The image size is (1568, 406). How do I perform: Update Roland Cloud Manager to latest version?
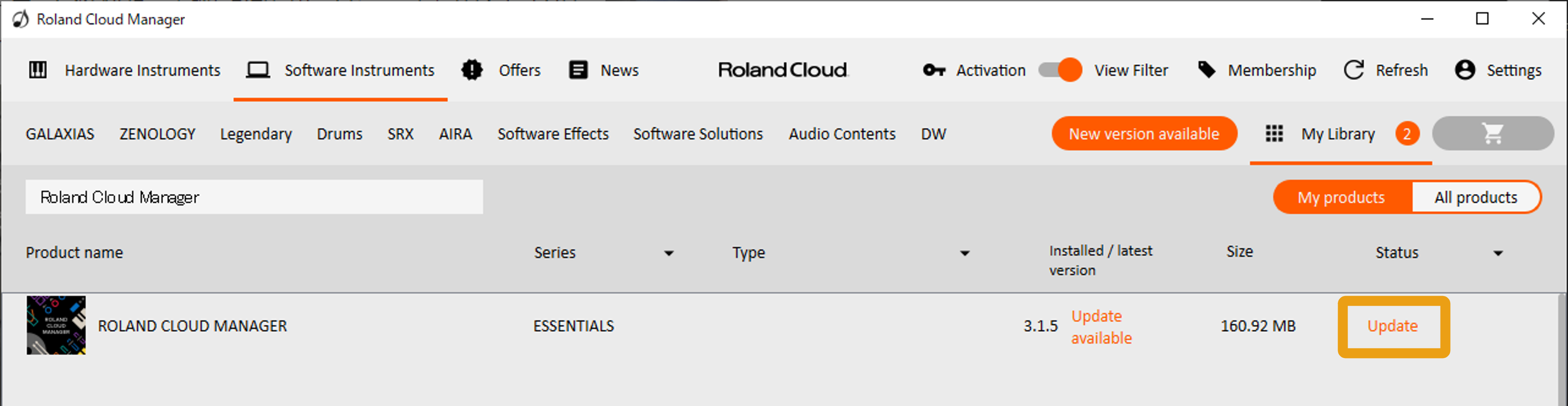(x=1393, y=326)
